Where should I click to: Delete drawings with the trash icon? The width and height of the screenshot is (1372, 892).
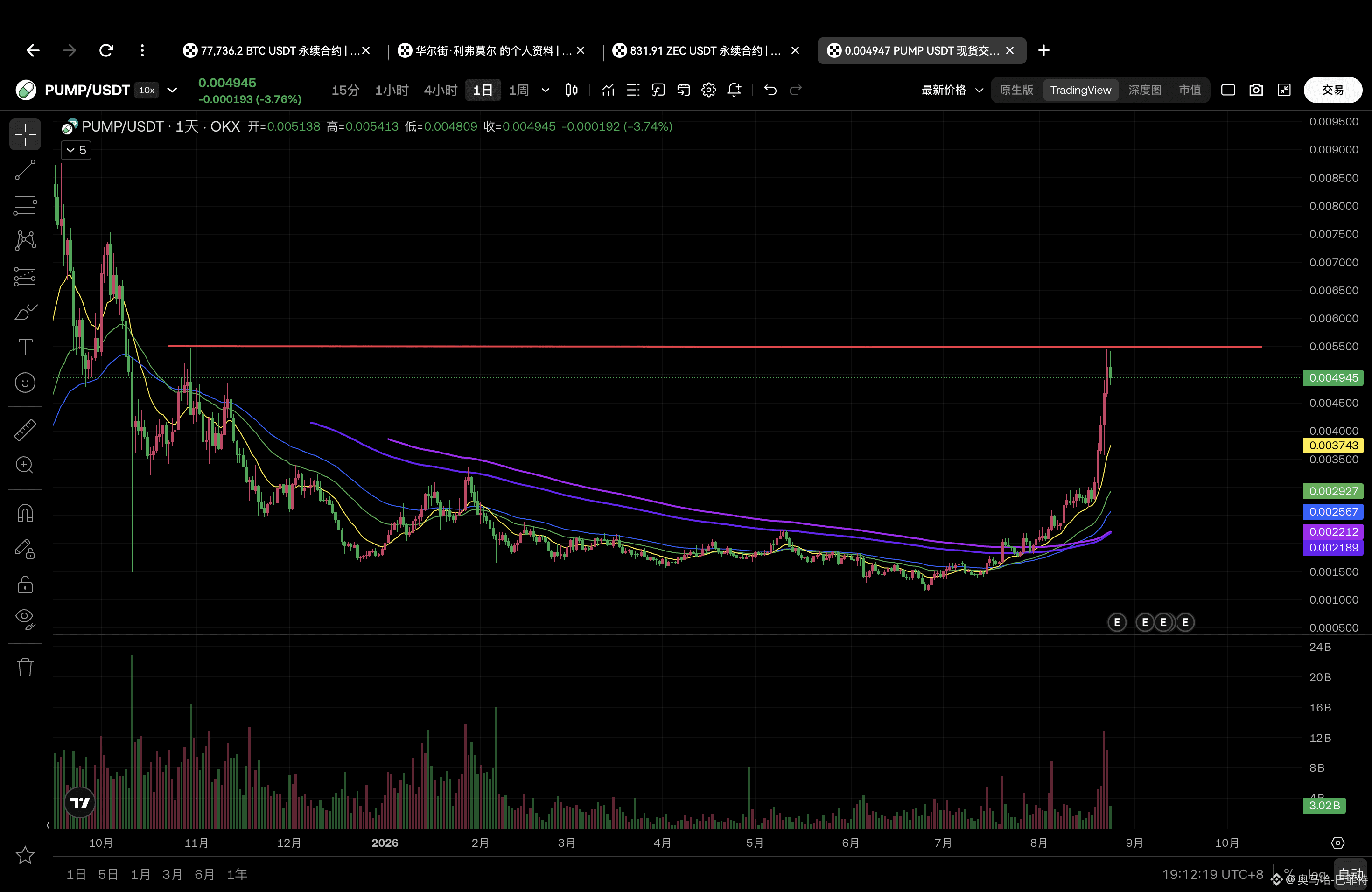[25, 667]
